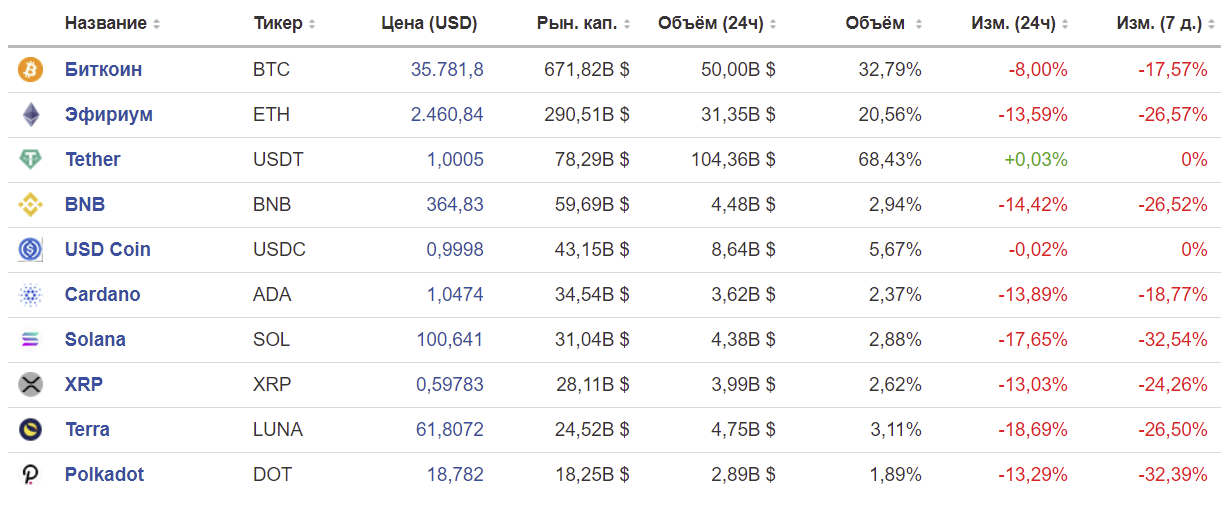Click volume share 68,43%
Viewport: 1225px width, 516px height.
click(x=890, y=160)
